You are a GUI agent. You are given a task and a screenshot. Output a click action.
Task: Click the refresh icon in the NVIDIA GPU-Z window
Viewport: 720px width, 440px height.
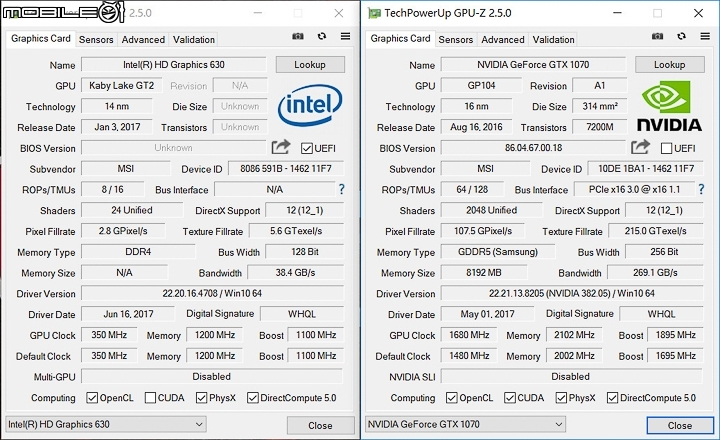coord(681,36)
